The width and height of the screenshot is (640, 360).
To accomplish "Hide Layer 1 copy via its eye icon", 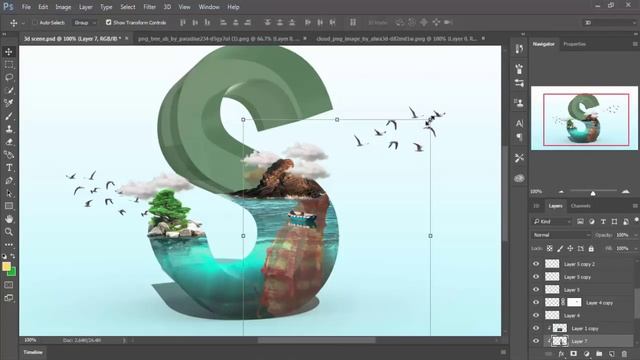I will pos(536,328).
